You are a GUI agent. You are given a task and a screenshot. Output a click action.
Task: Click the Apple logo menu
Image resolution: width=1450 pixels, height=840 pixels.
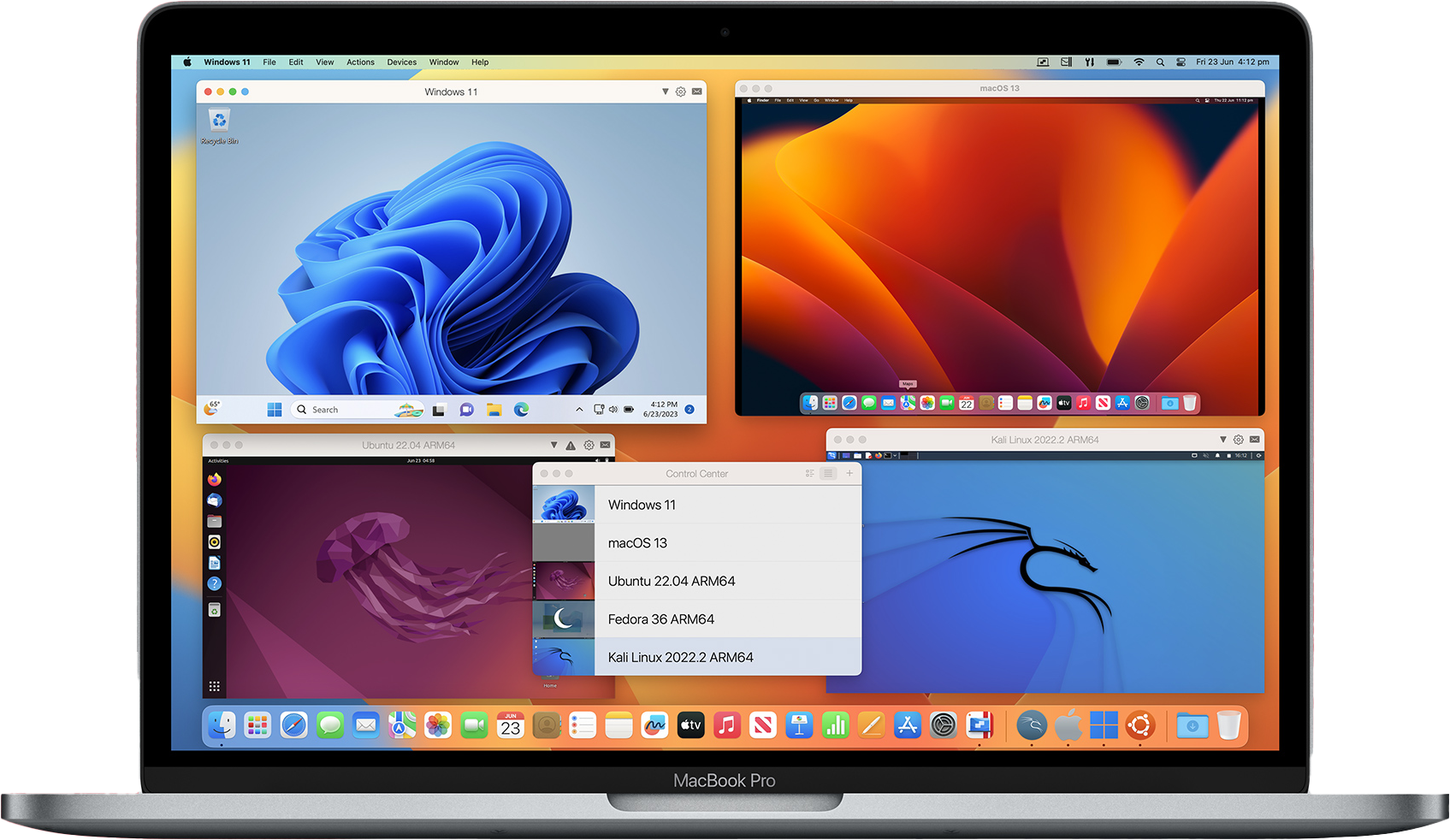[x=187, y=62]
